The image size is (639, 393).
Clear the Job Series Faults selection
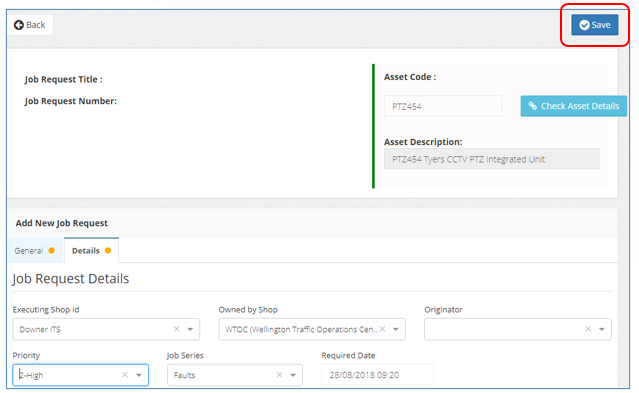click(x=279, y=375)
